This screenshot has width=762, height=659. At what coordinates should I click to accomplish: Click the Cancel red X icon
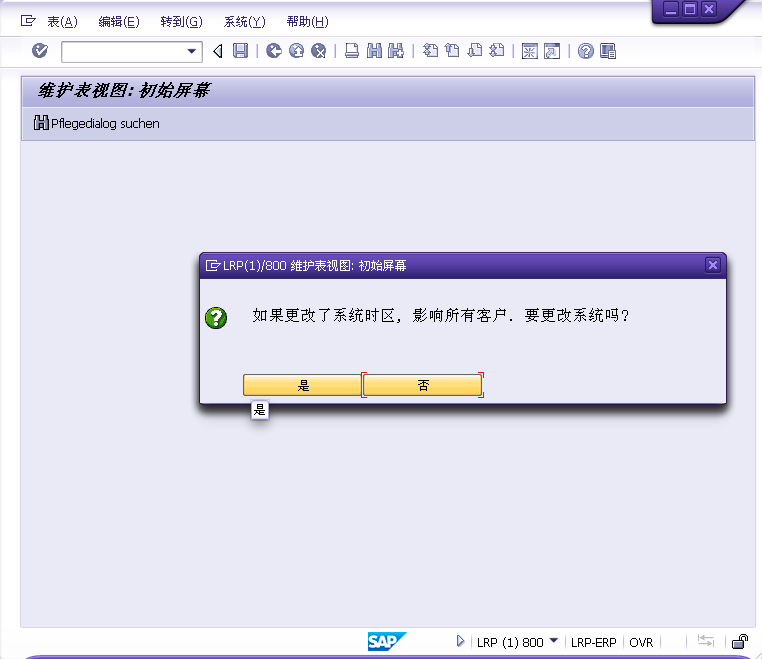tap(318, 51)
